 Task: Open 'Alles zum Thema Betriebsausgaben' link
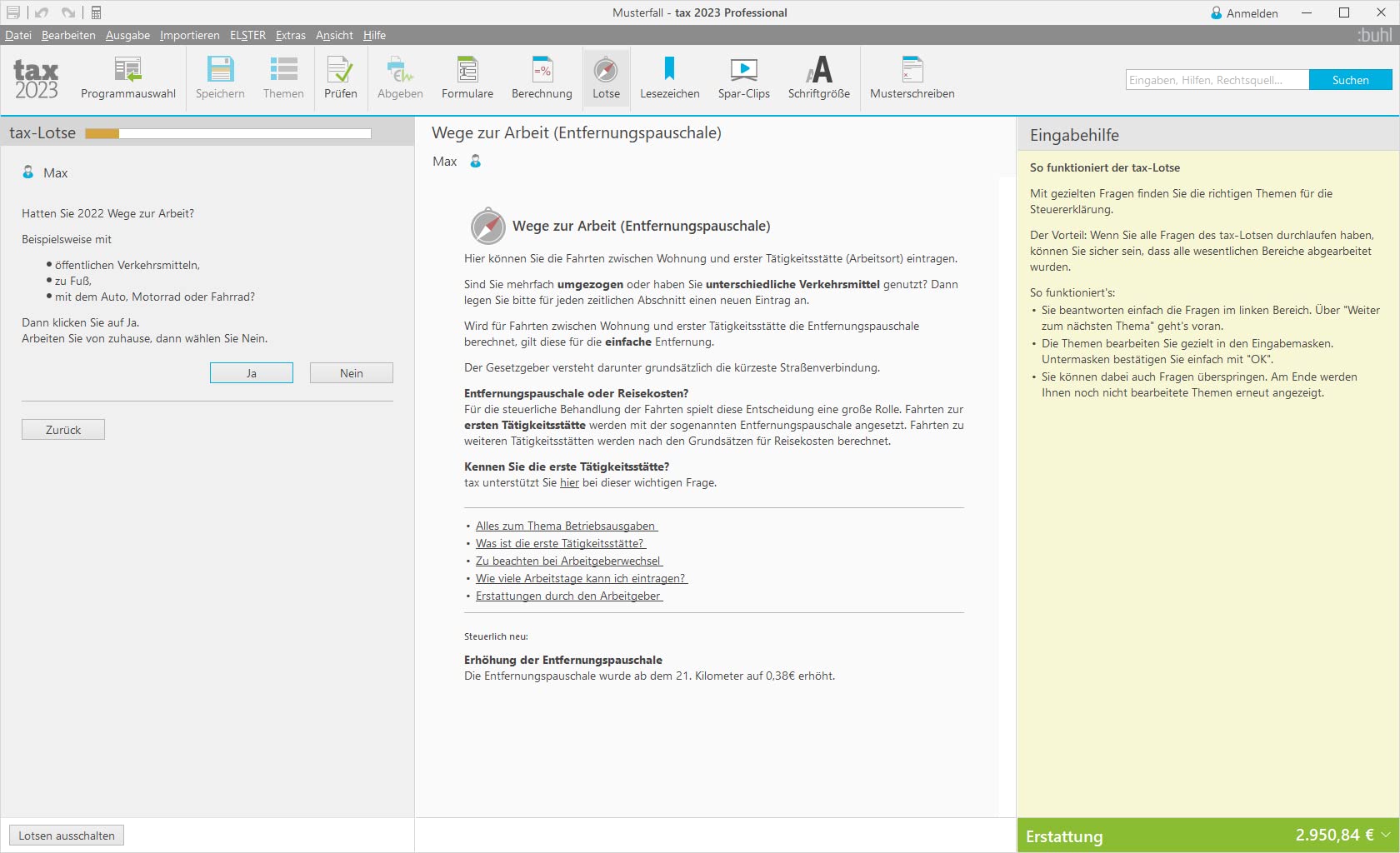pyautogui.click(x=567, y=526)
